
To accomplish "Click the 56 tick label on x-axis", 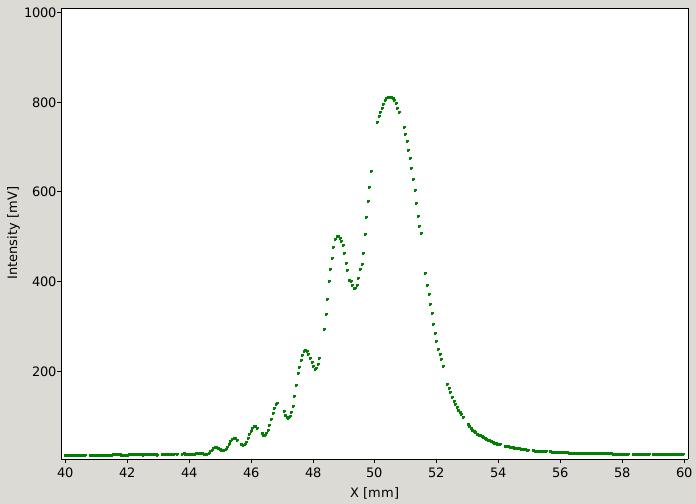I will click(x=560, y=472).
